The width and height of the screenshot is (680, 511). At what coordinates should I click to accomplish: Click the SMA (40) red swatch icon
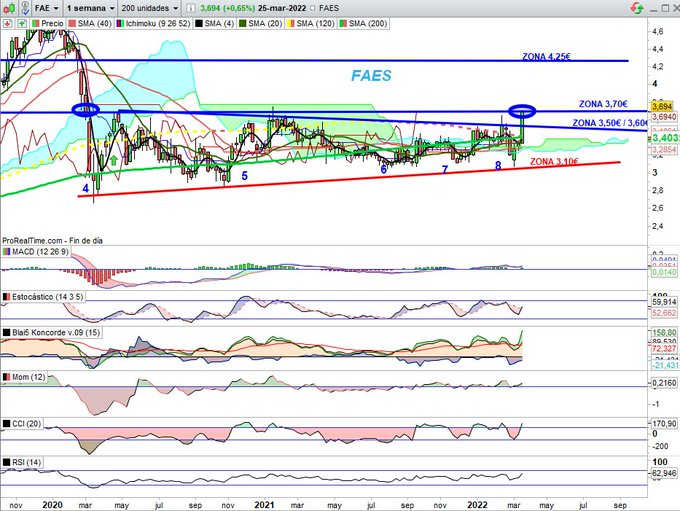click(x=72, y=23)
